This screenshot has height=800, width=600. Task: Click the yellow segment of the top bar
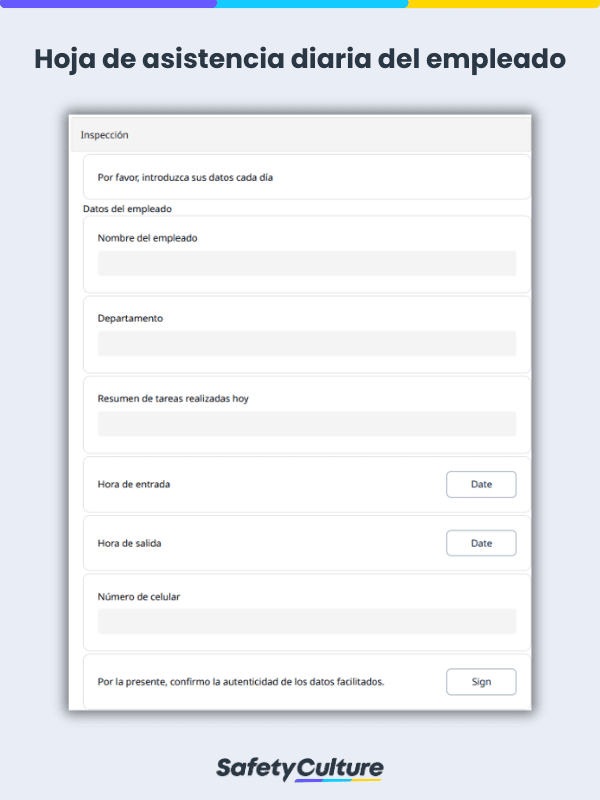503,4
